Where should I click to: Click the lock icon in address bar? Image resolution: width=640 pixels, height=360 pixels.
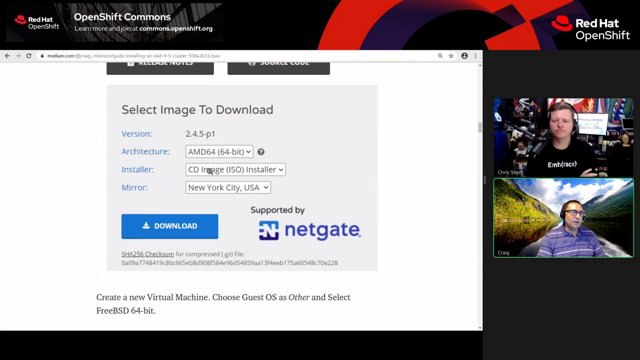coord(42,56)
